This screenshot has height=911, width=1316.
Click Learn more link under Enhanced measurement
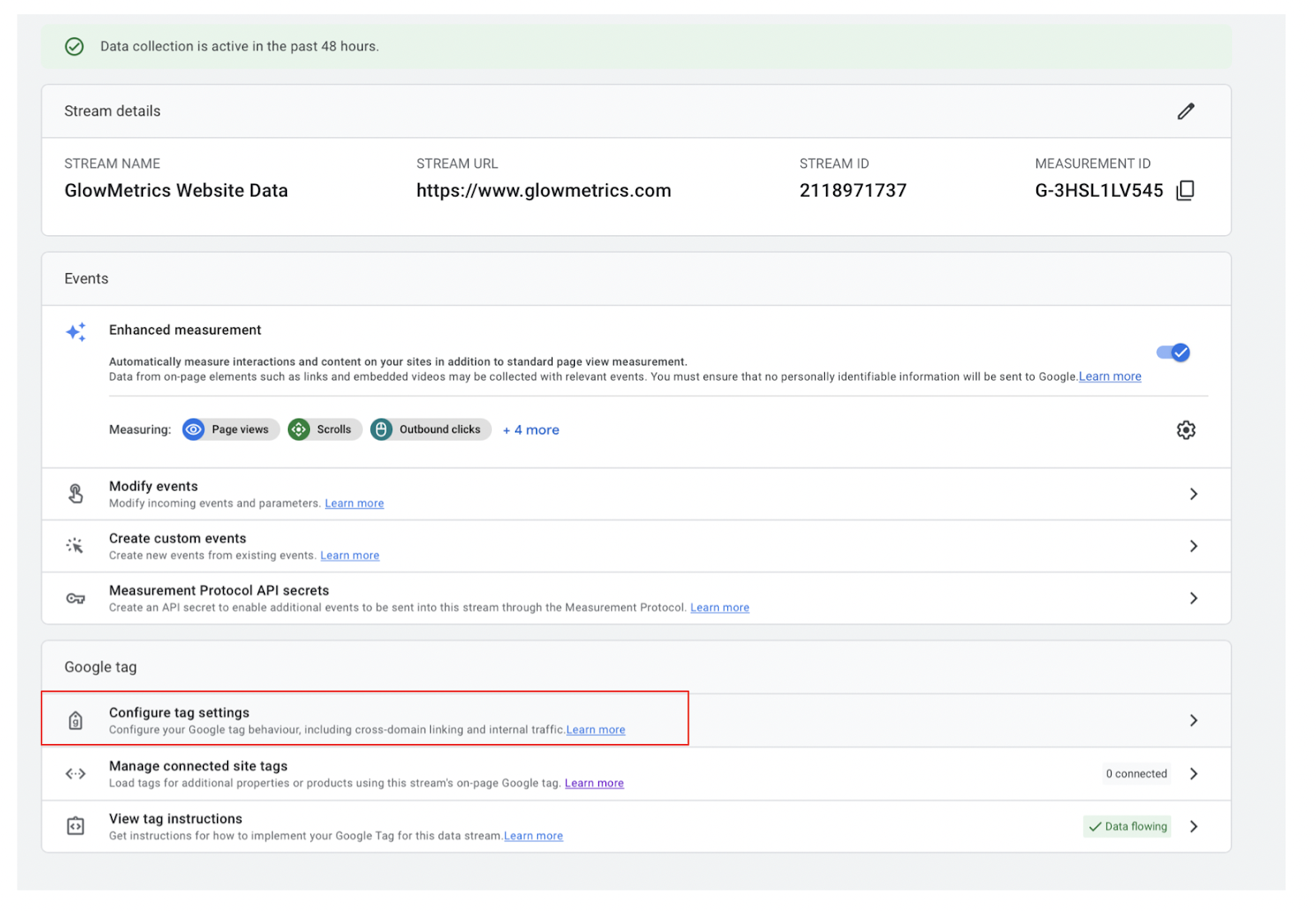tap(1110, 377)
